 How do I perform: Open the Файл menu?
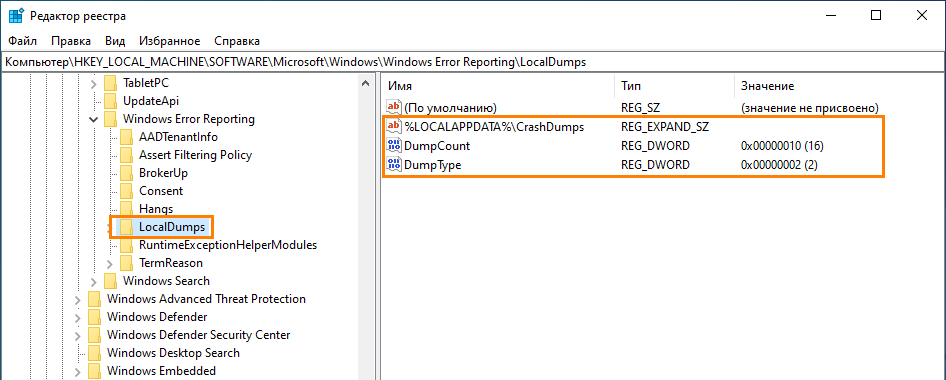23,41
